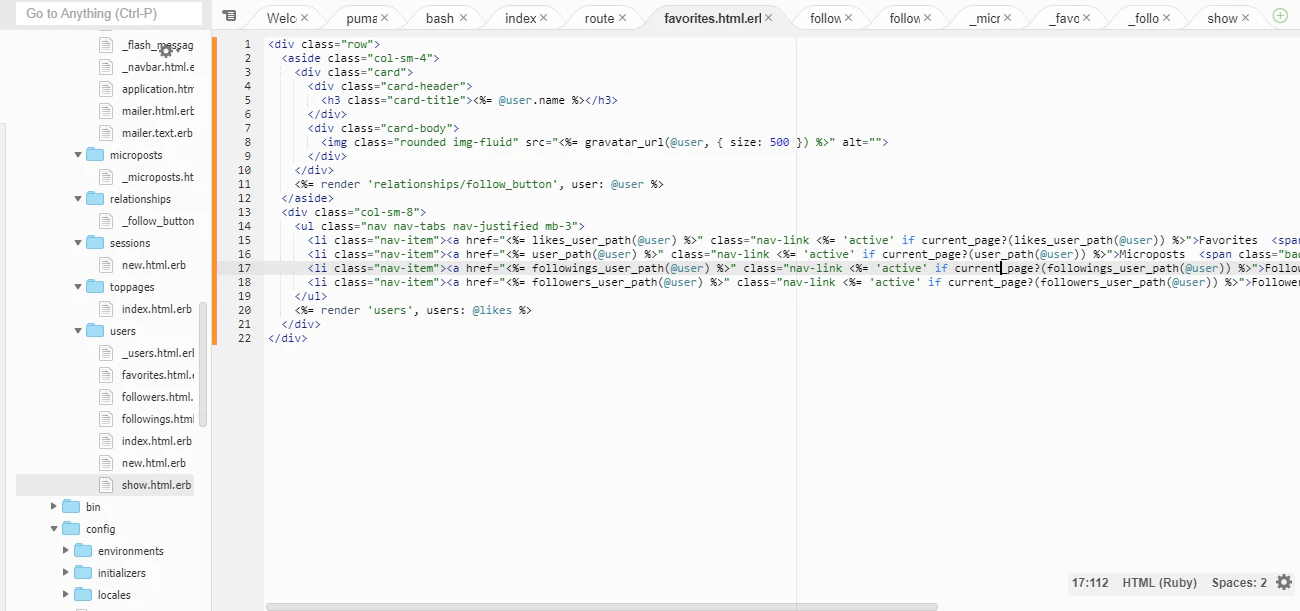Image resolution: width=1300 pixels, height=611 pixels.
Task: Click the Go to Anything search field
Action: 105,14
